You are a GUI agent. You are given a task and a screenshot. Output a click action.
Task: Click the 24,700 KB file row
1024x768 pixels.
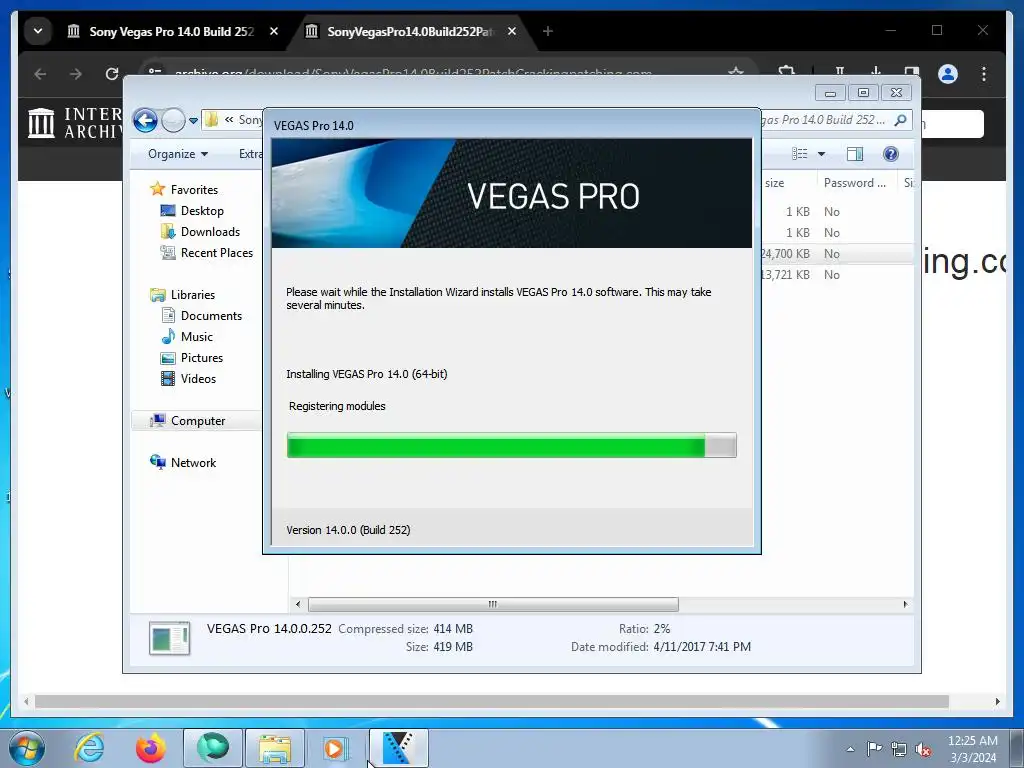837,254
